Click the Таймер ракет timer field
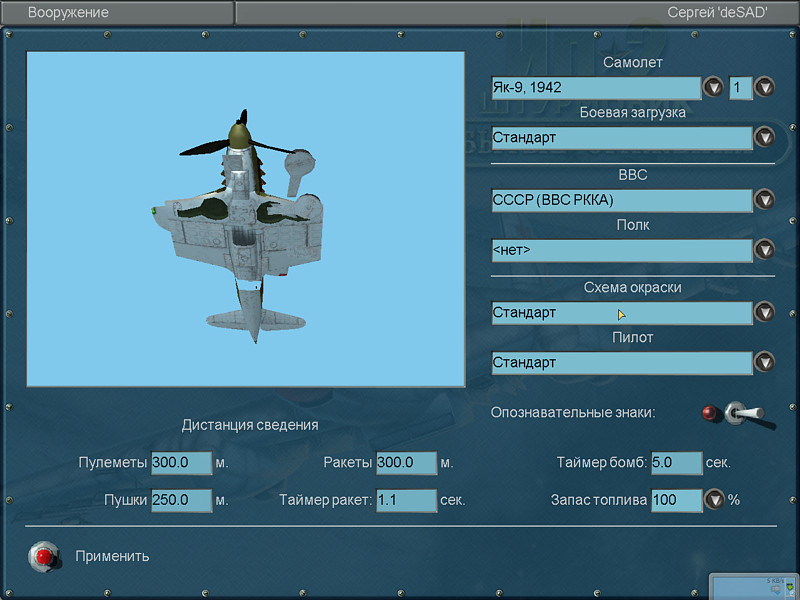 pos(406,499)
